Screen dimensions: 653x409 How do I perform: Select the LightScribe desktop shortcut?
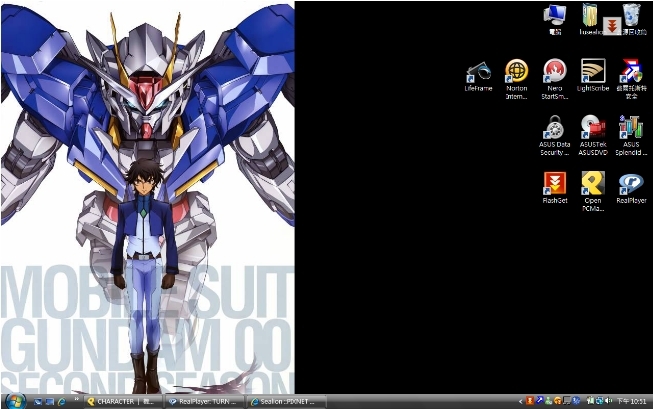coord(593,75)
